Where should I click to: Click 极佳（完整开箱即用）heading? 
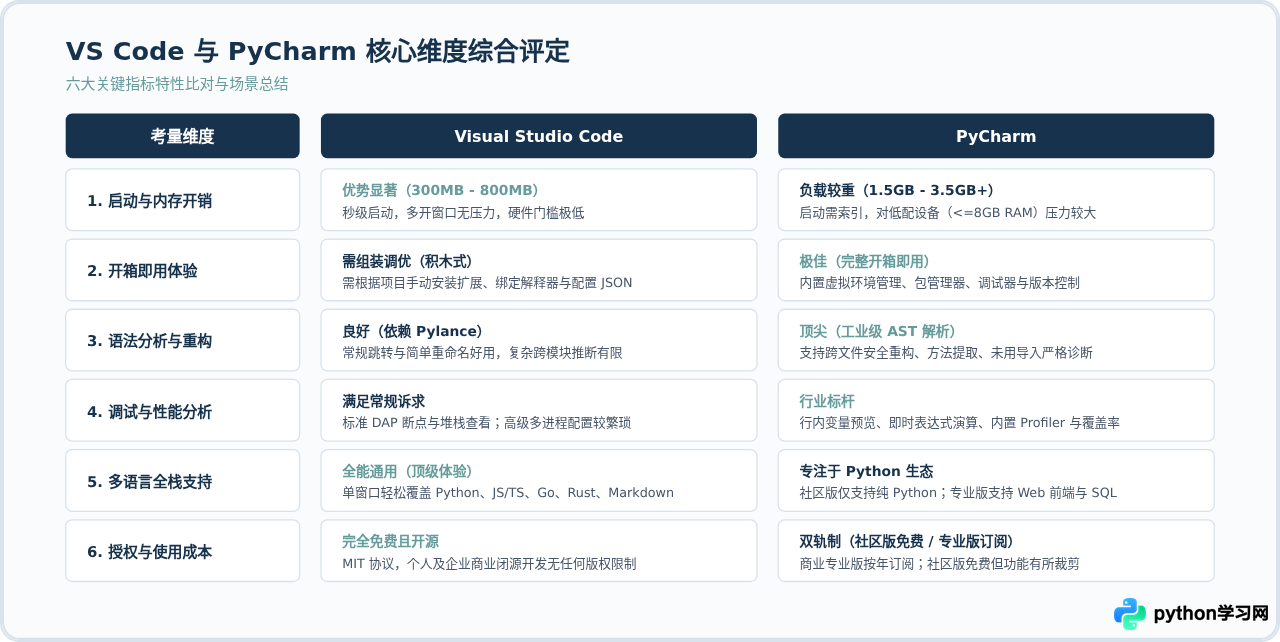[865, 260]
